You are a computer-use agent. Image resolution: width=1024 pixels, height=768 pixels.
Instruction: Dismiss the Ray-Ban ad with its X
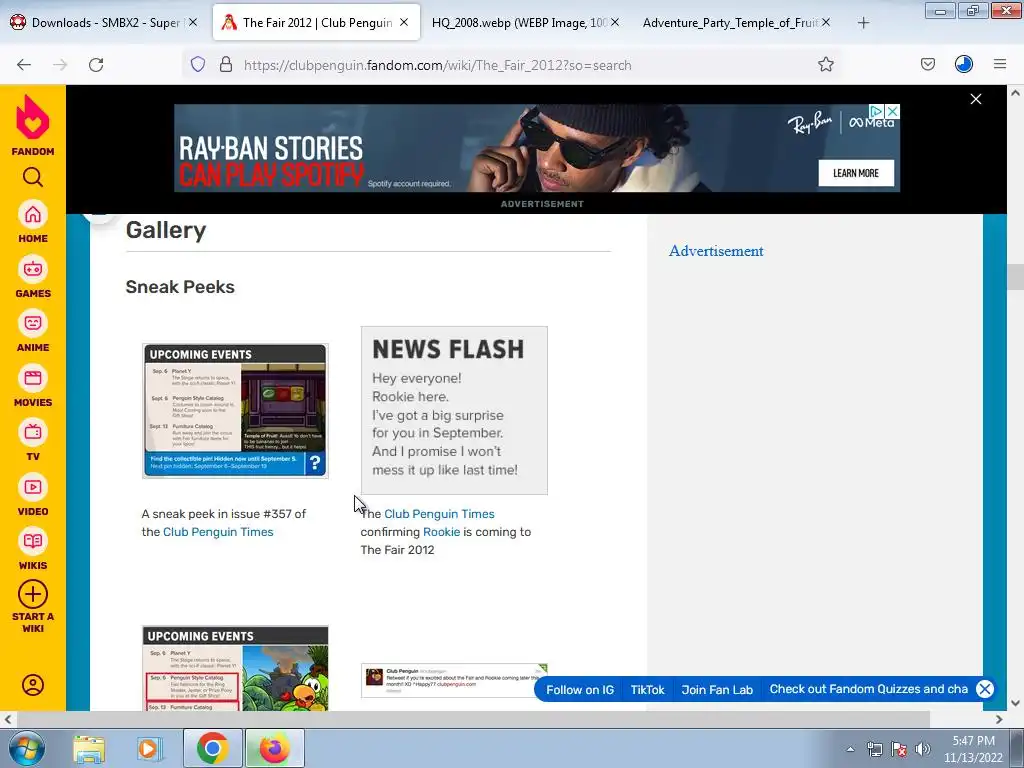(x=892, y=111)
